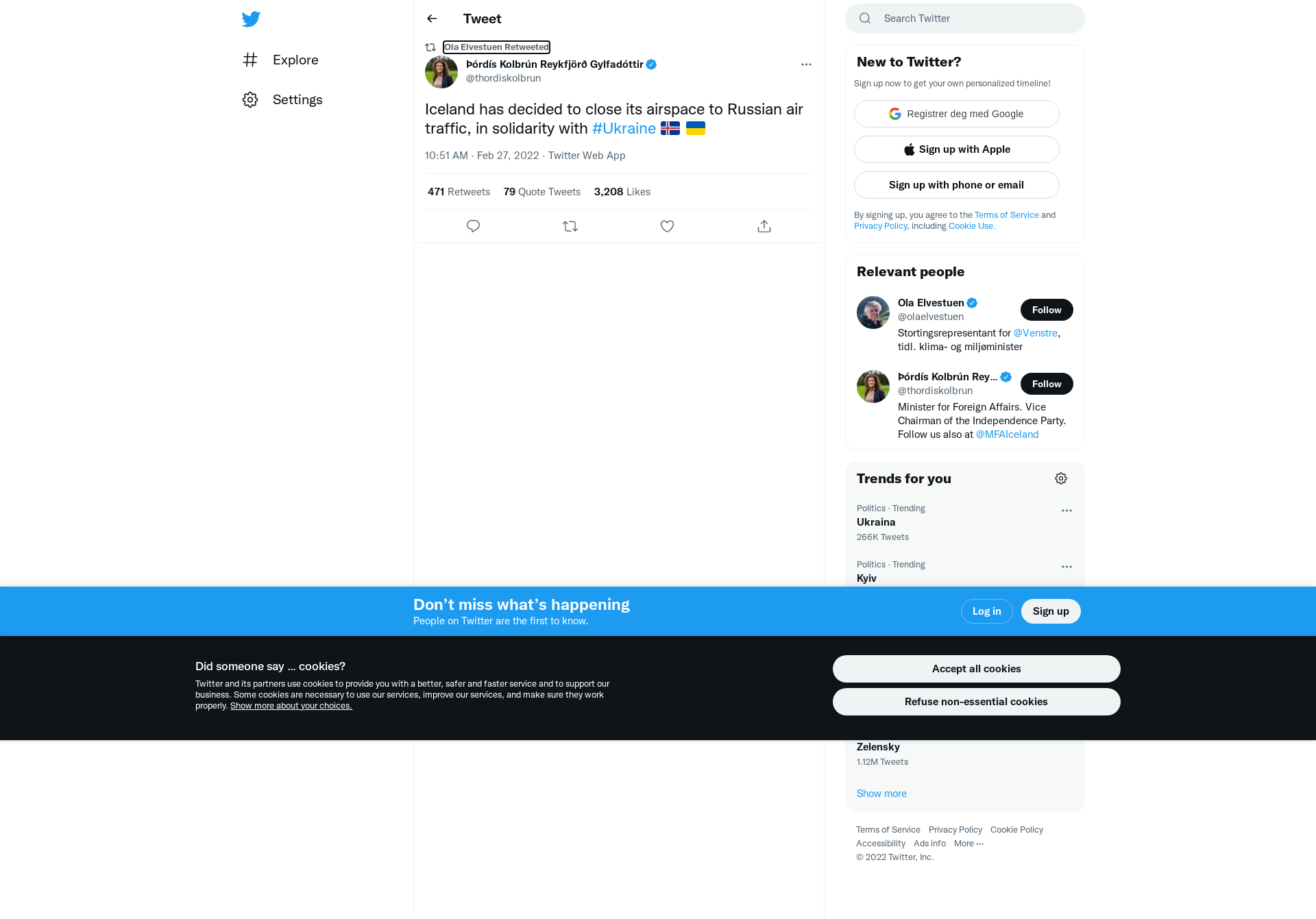Sign up with Apple
Viewport: 1316px width, 919px height.
click(x=956, y=149)
